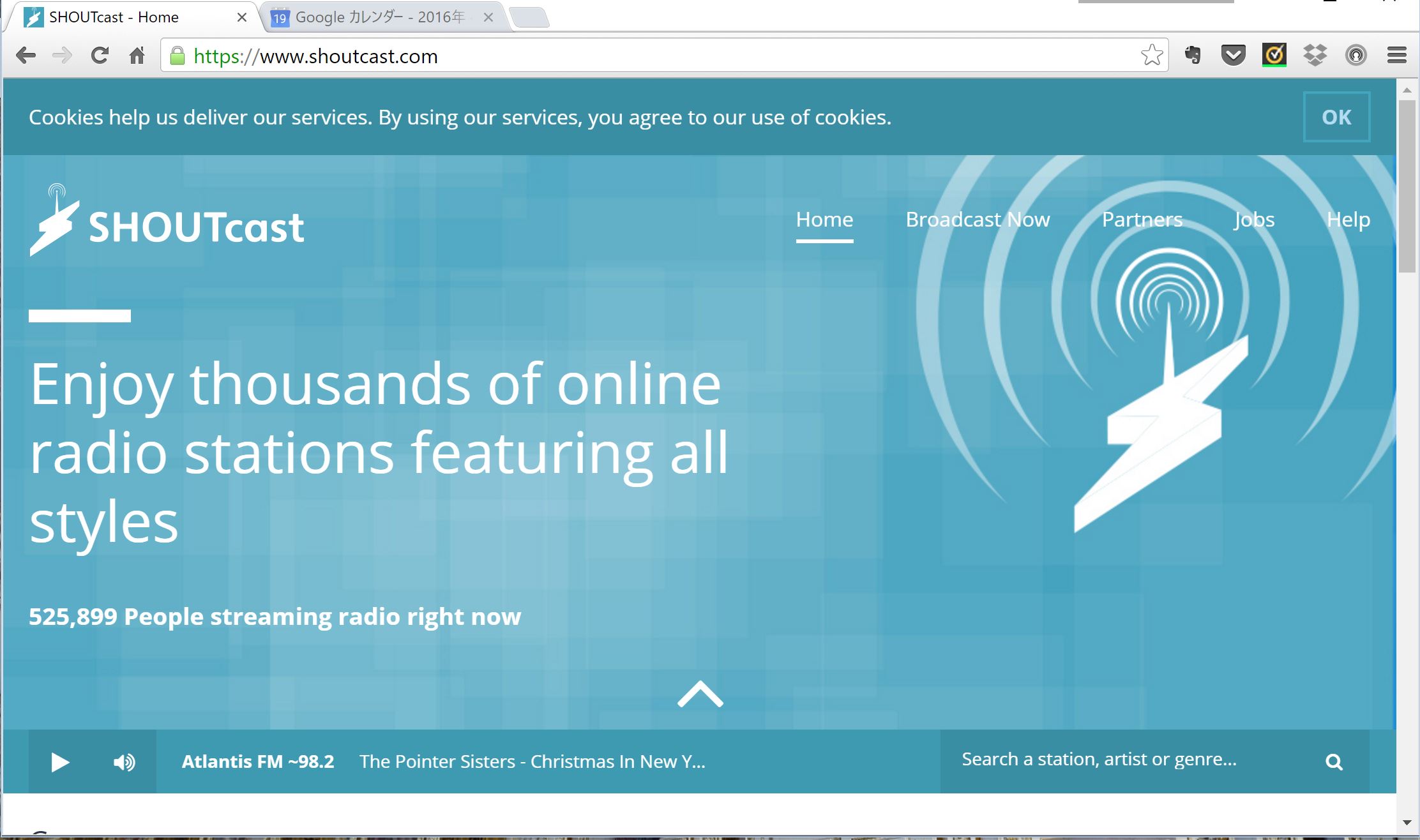The image size is (1420, 840).
Task: Bookmark this page with the star icon
Action: [1151, 56]
